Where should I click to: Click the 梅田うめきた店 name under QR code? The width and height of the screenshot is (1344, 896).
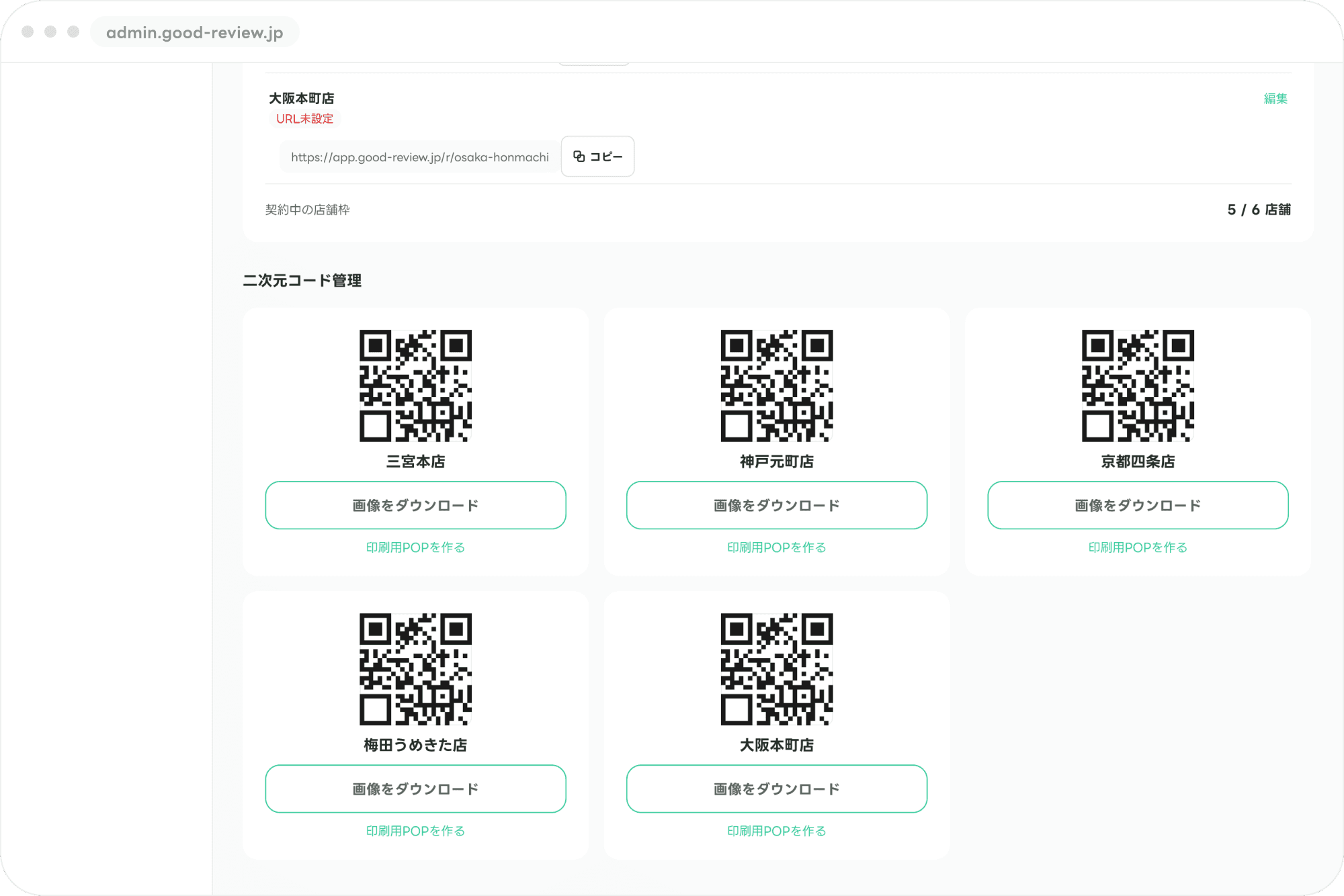[415, 746]
